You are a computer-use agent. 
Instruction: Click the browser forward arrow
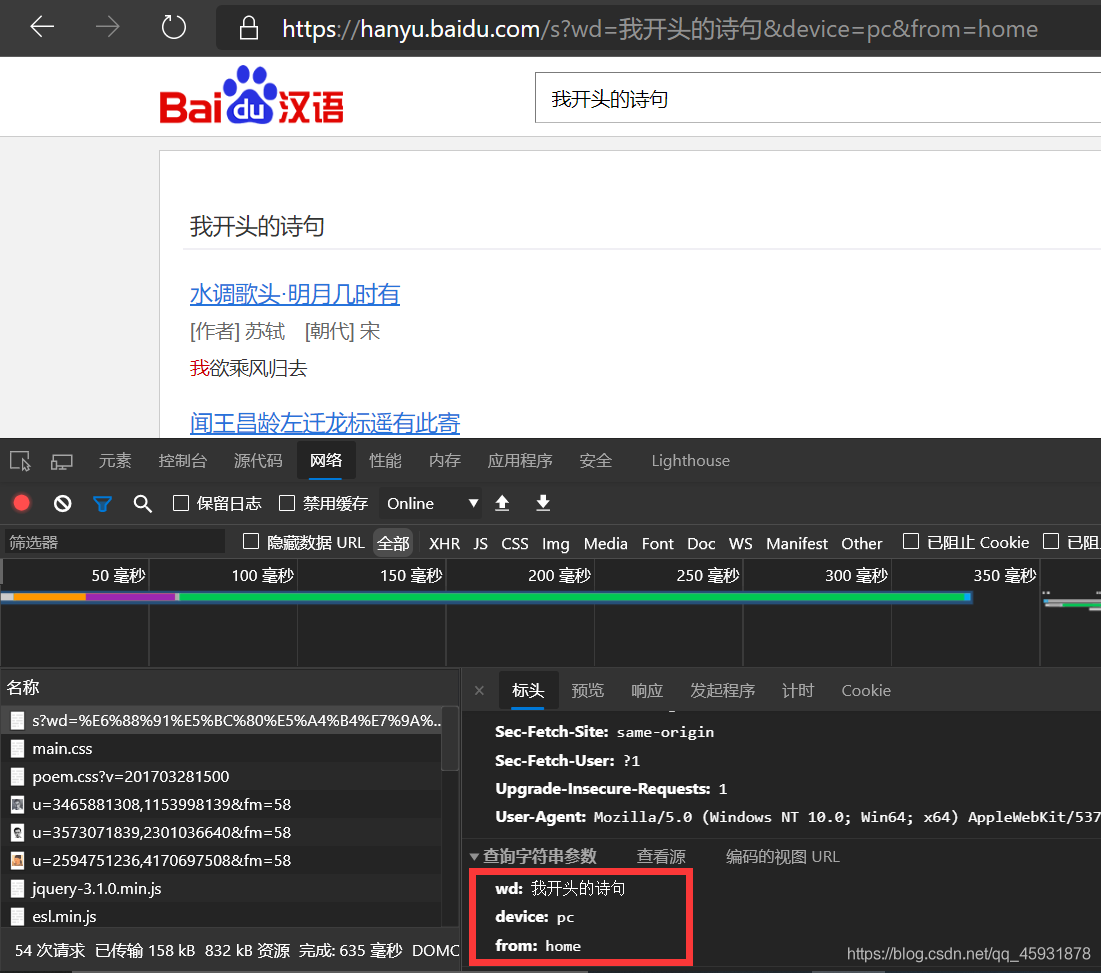tap(107, 27)
